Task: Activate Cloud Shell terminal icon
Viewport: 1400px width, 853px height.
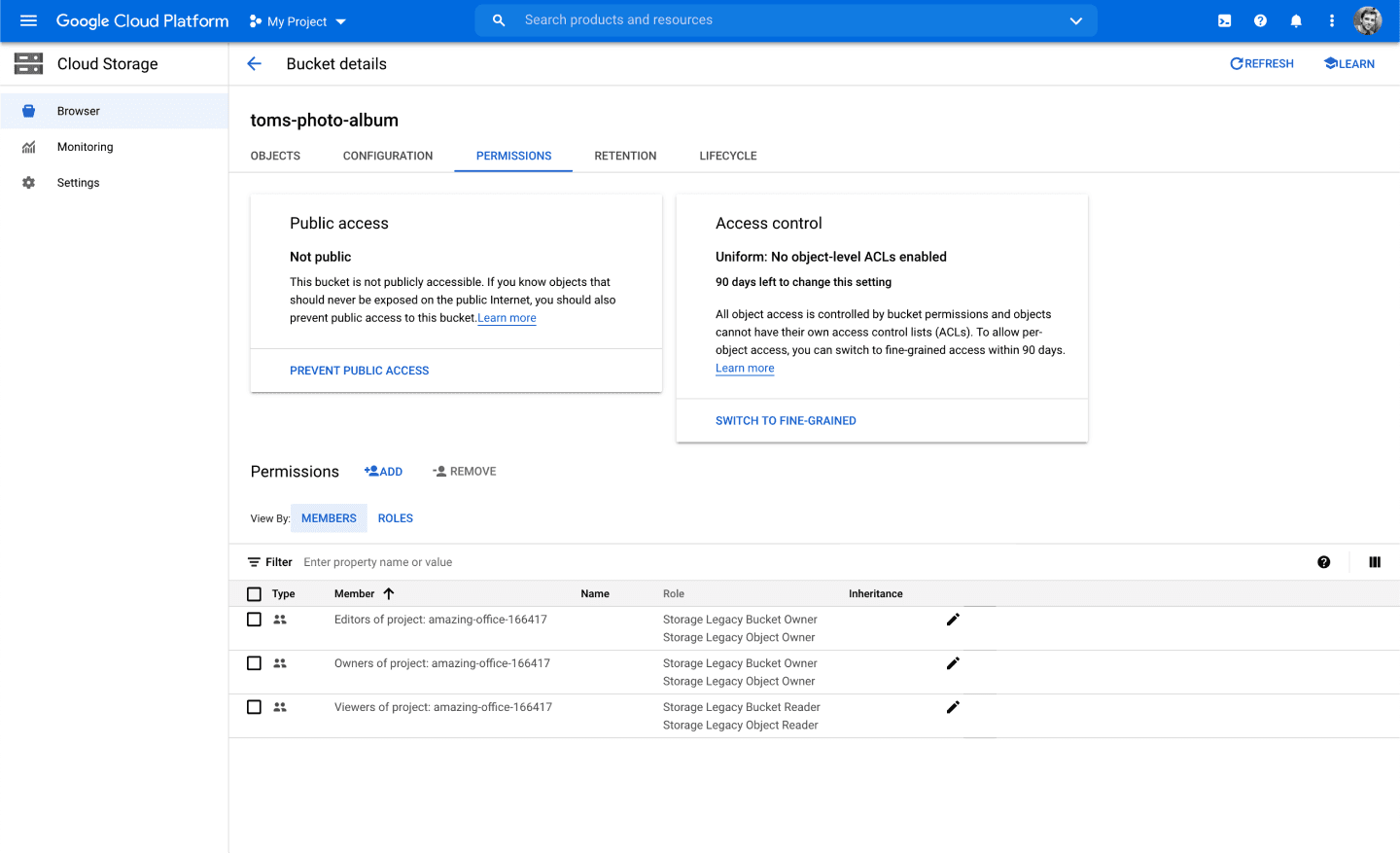Action: [1224, 20]
